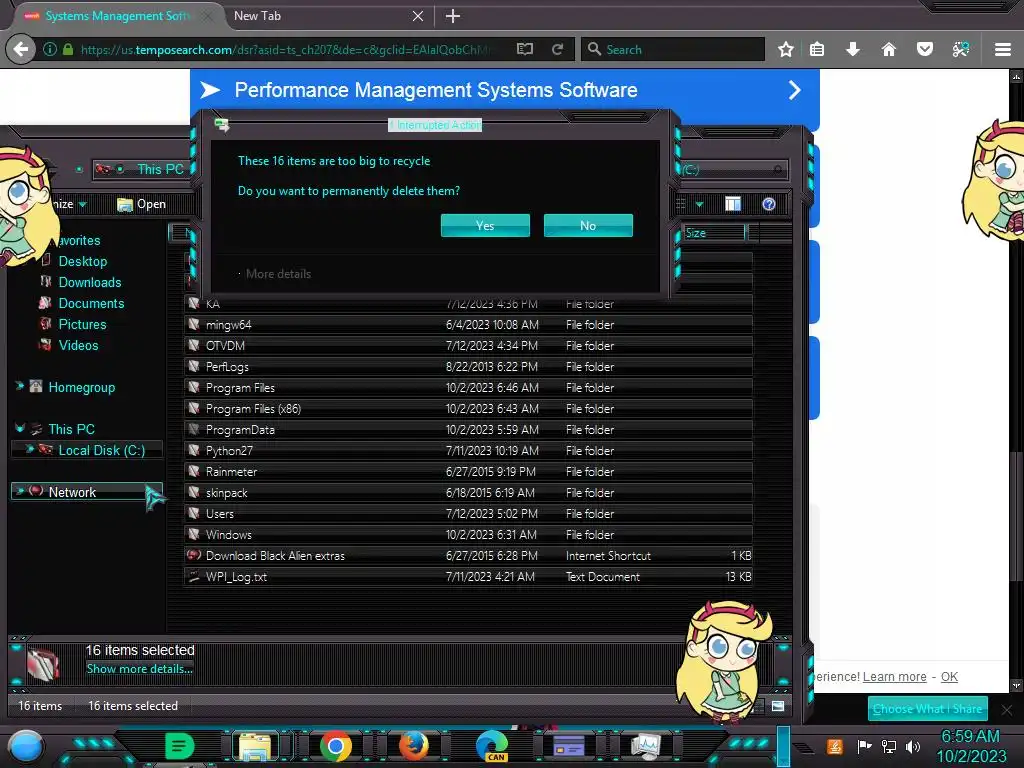
Task: Open volume speaker icon in tray
Action: 912,746
